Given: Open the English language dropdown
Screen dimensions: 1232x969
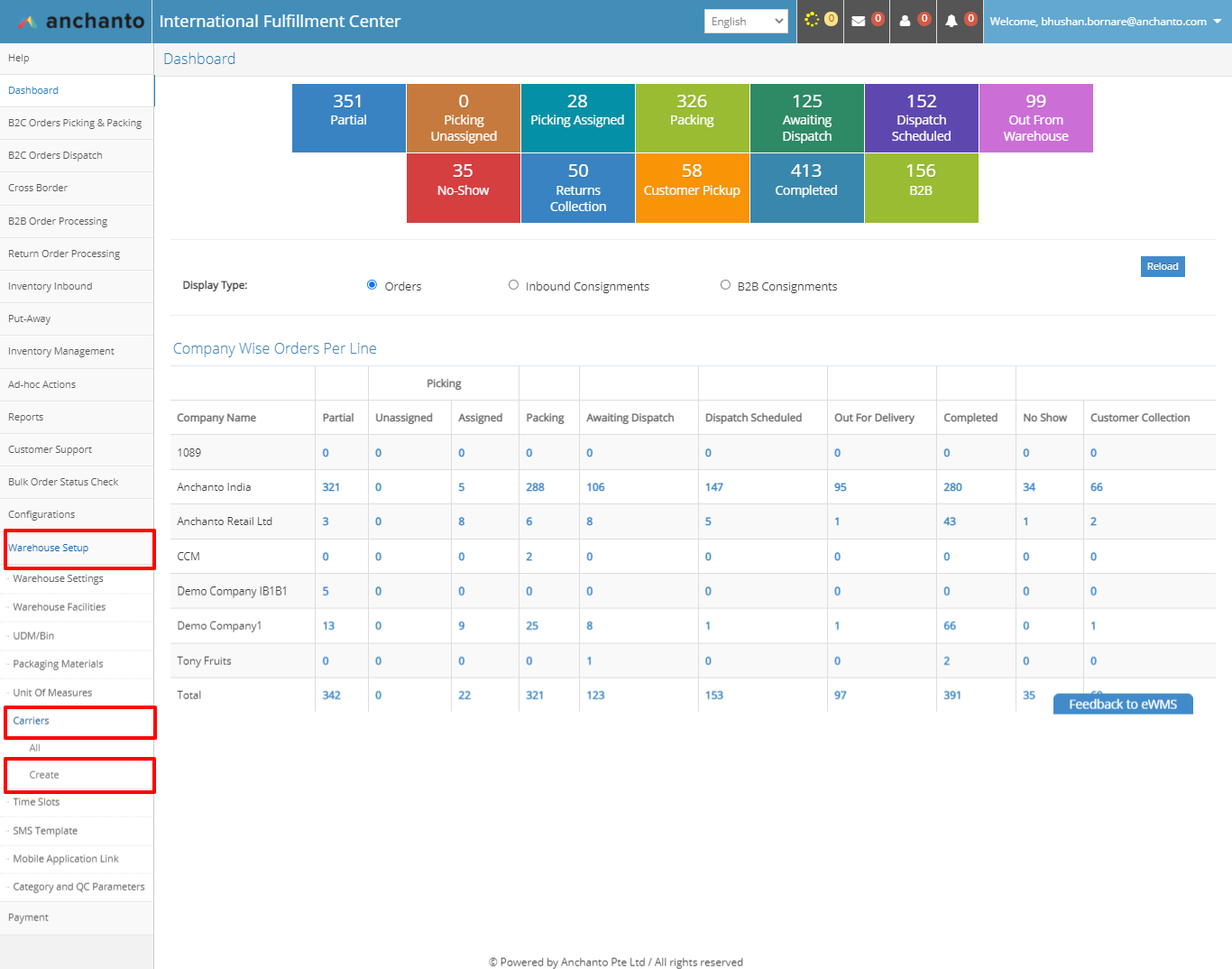Looking at the screenshot, I should pyautogui.click(x=746, y=21).
